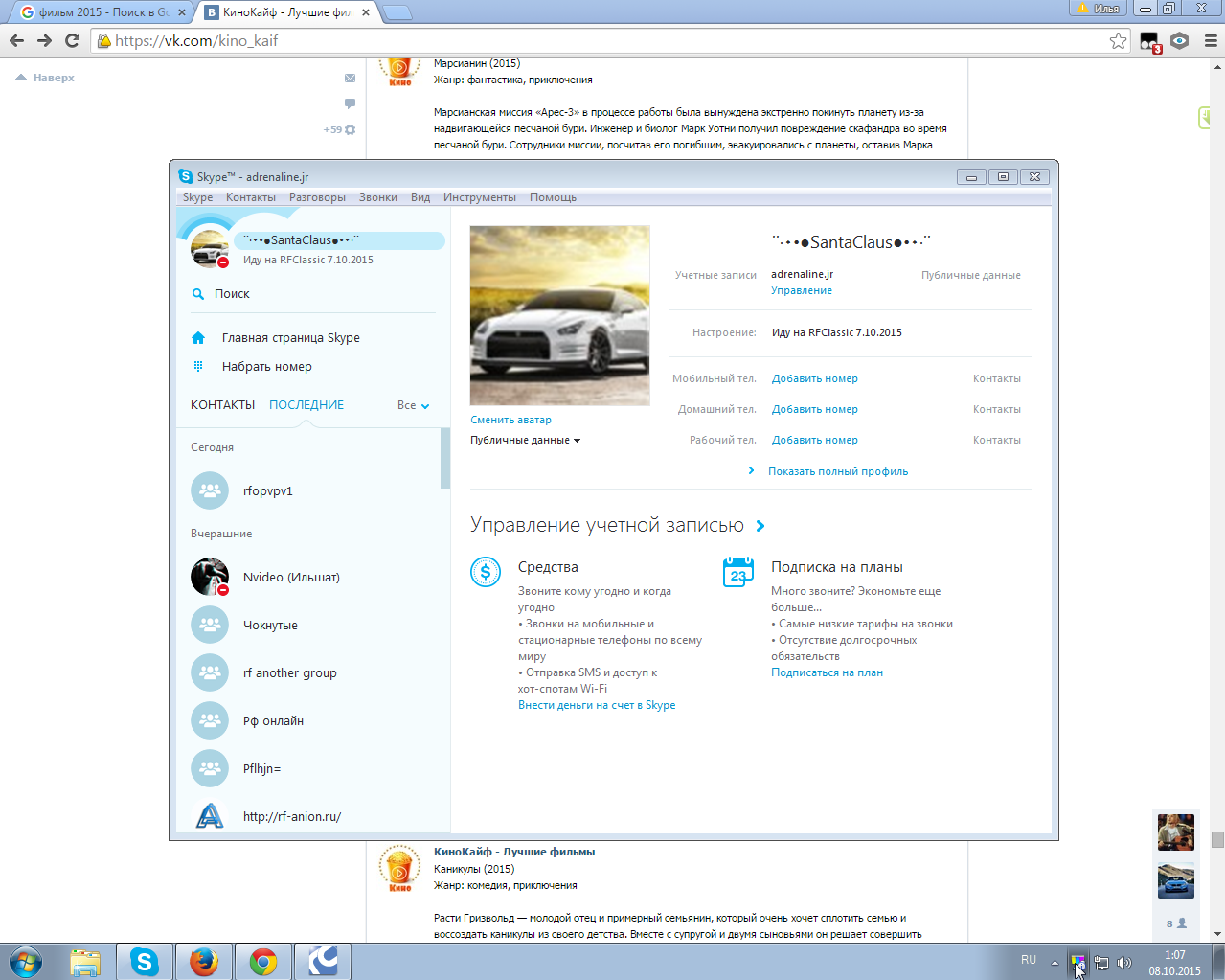
Task: Click the Рф онлайн group avatar icon
Action: coord(210,720)
